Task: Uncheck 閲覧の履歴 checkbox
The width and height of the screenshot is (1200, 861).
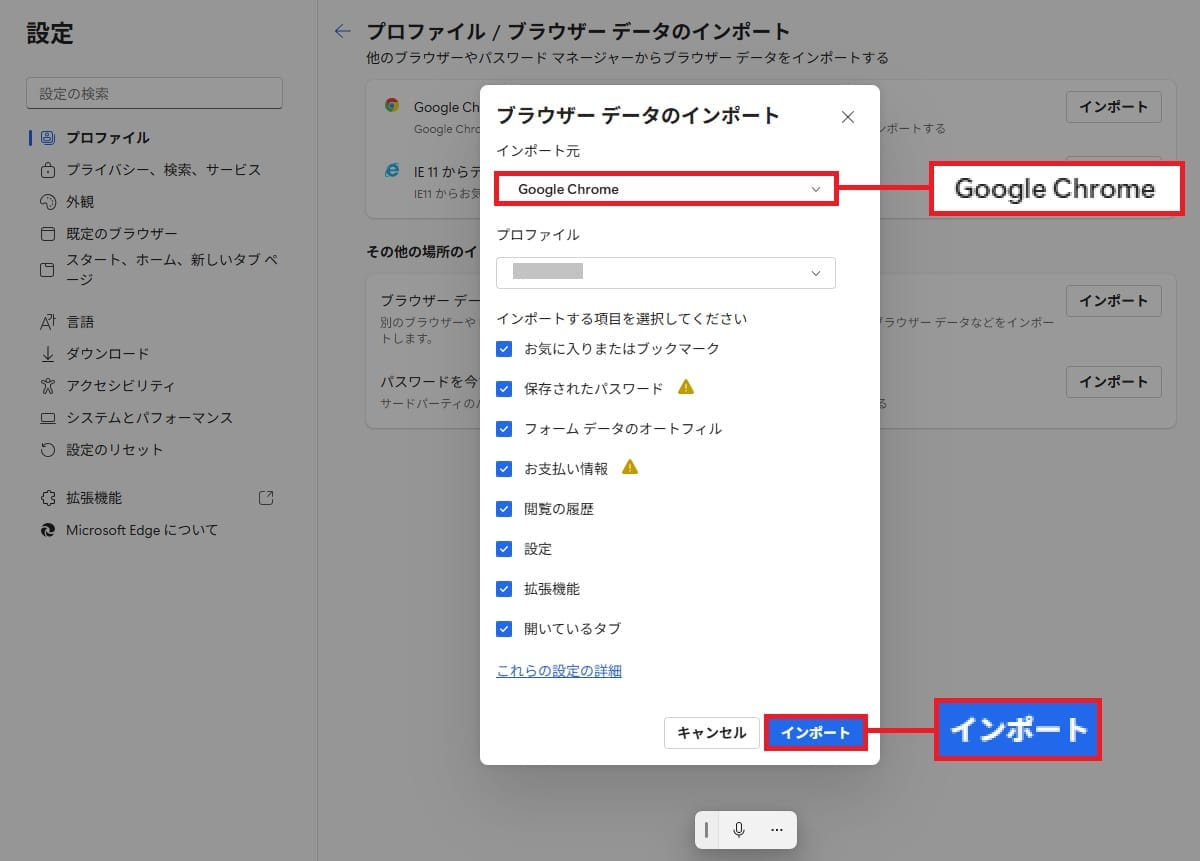Action: 504,509
